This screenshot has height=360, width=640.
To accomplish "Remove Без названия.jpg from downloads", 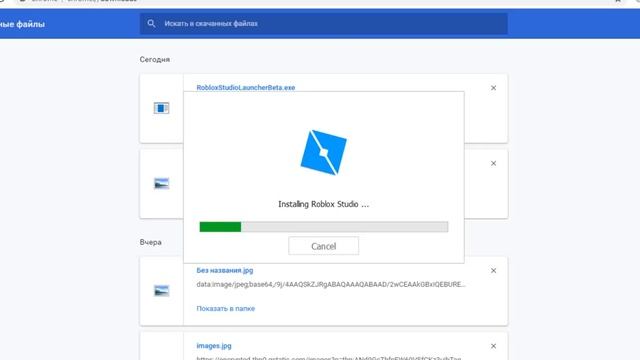I will pyautogui.click(x=493, y=271).
